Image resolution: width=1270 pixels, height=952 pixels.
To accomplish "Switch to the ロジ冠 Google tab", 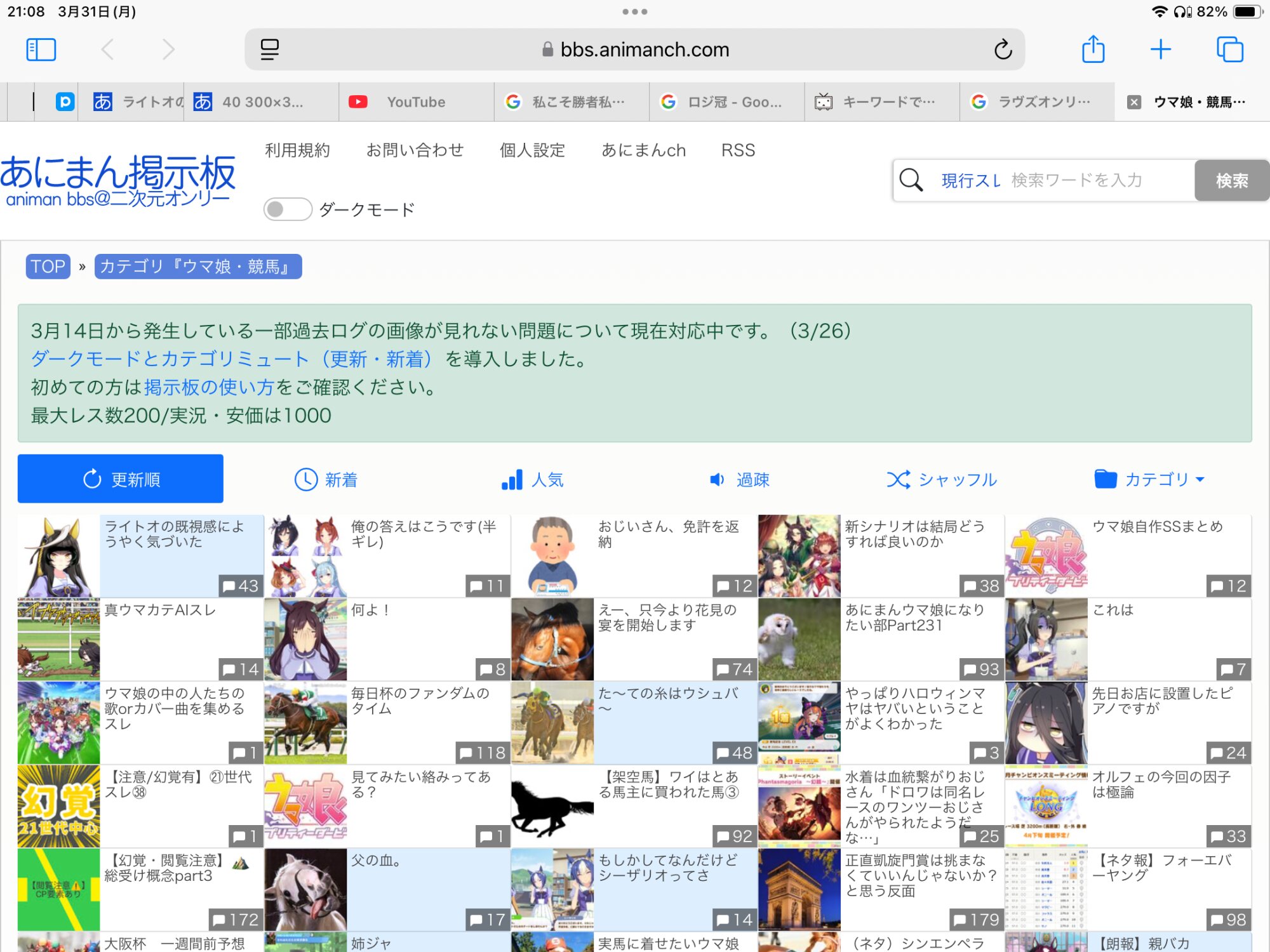I will point(727,102).
